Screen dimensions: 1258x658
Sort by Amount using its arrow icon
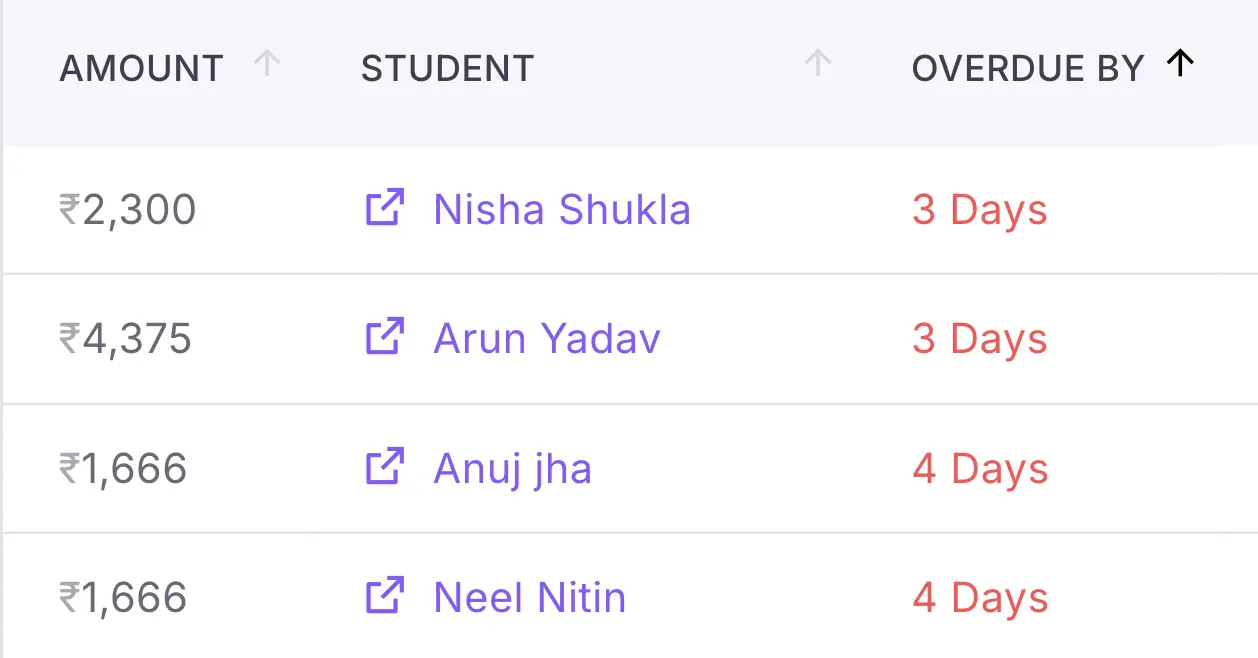click(267, 65)
